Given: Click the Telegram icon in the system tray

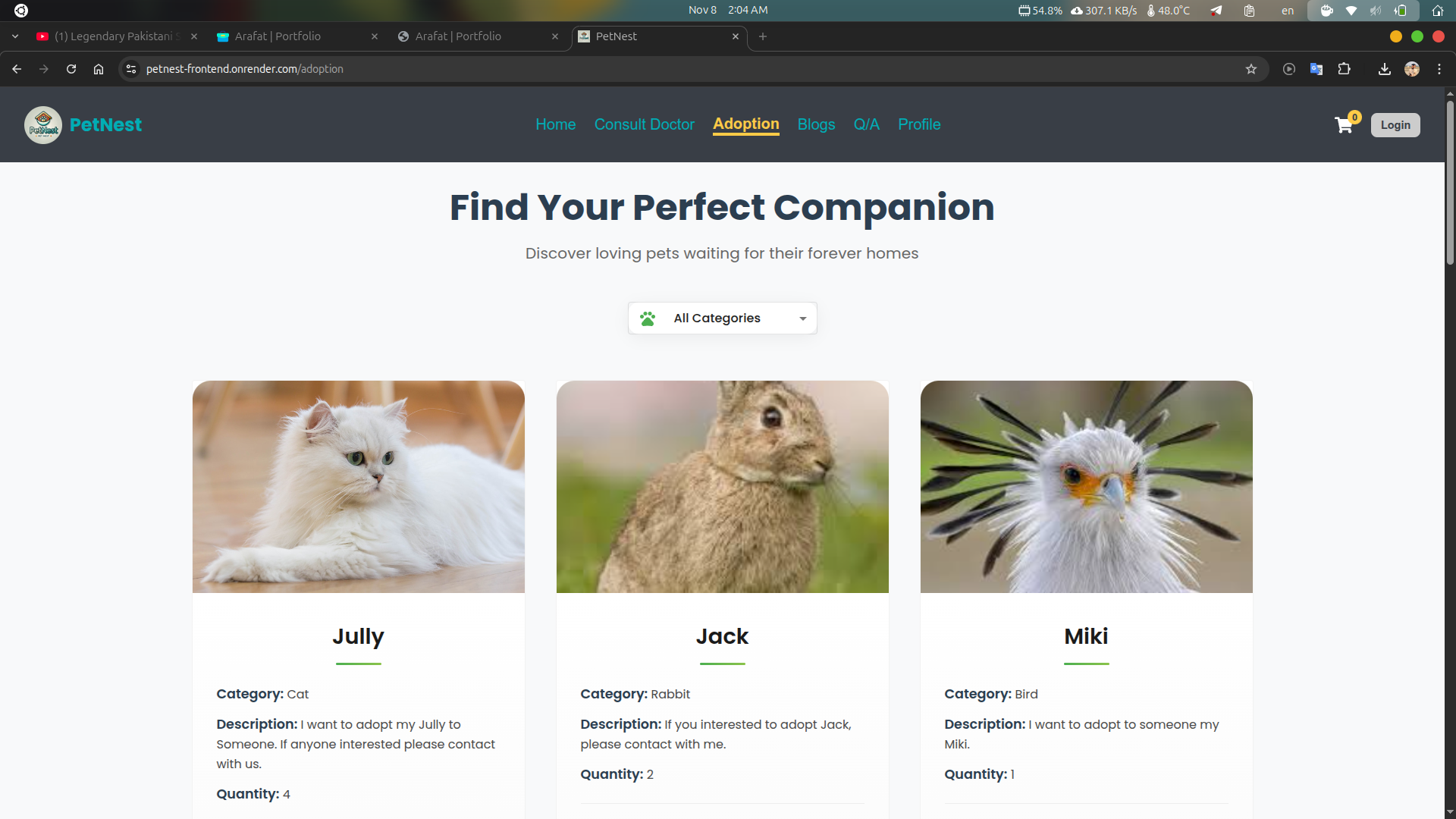Looking at the screenshot, I should (1216, 11).
